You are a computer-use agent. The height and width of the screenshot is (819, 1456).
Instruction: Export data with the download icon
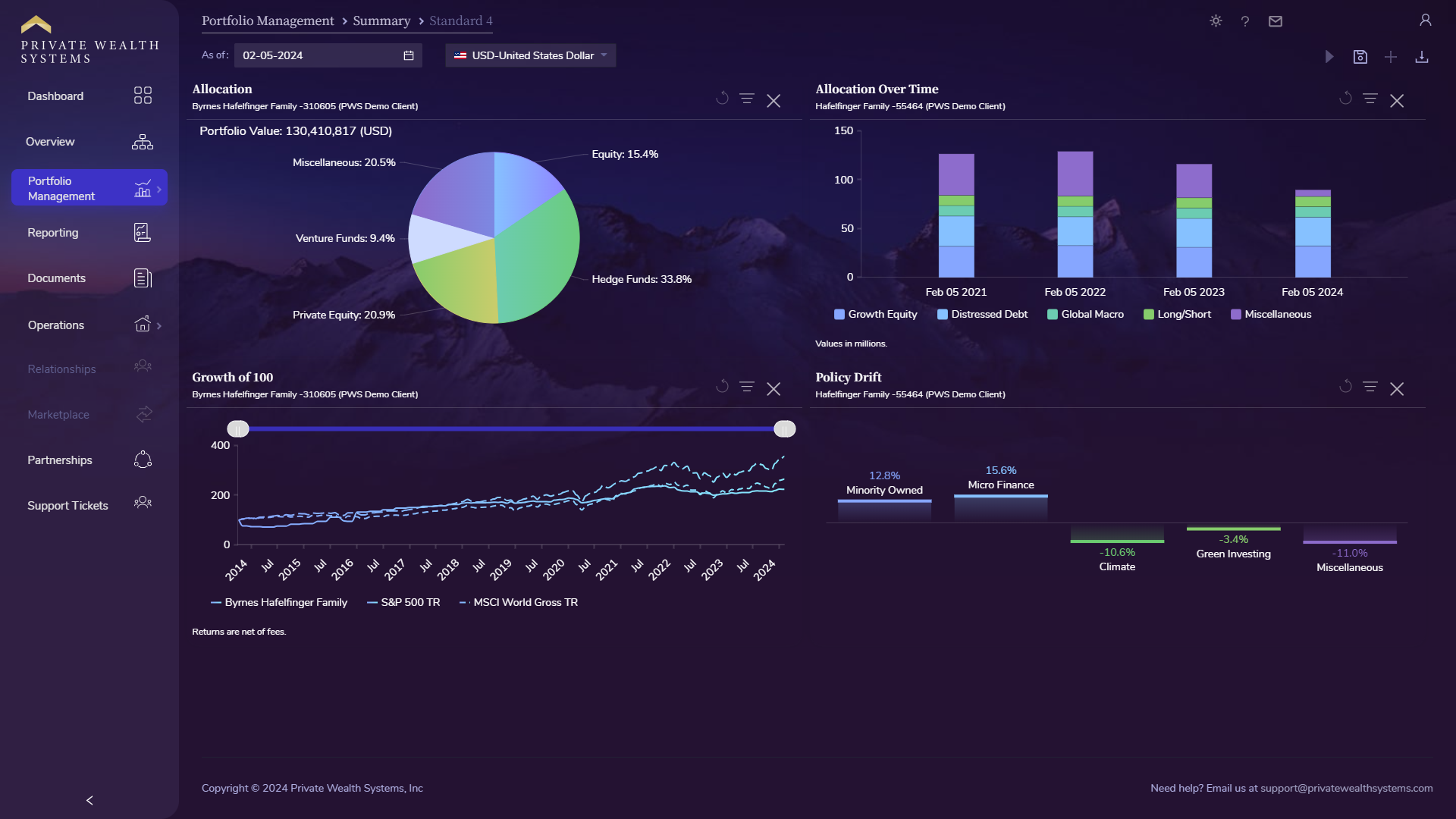pos(1423,57)
